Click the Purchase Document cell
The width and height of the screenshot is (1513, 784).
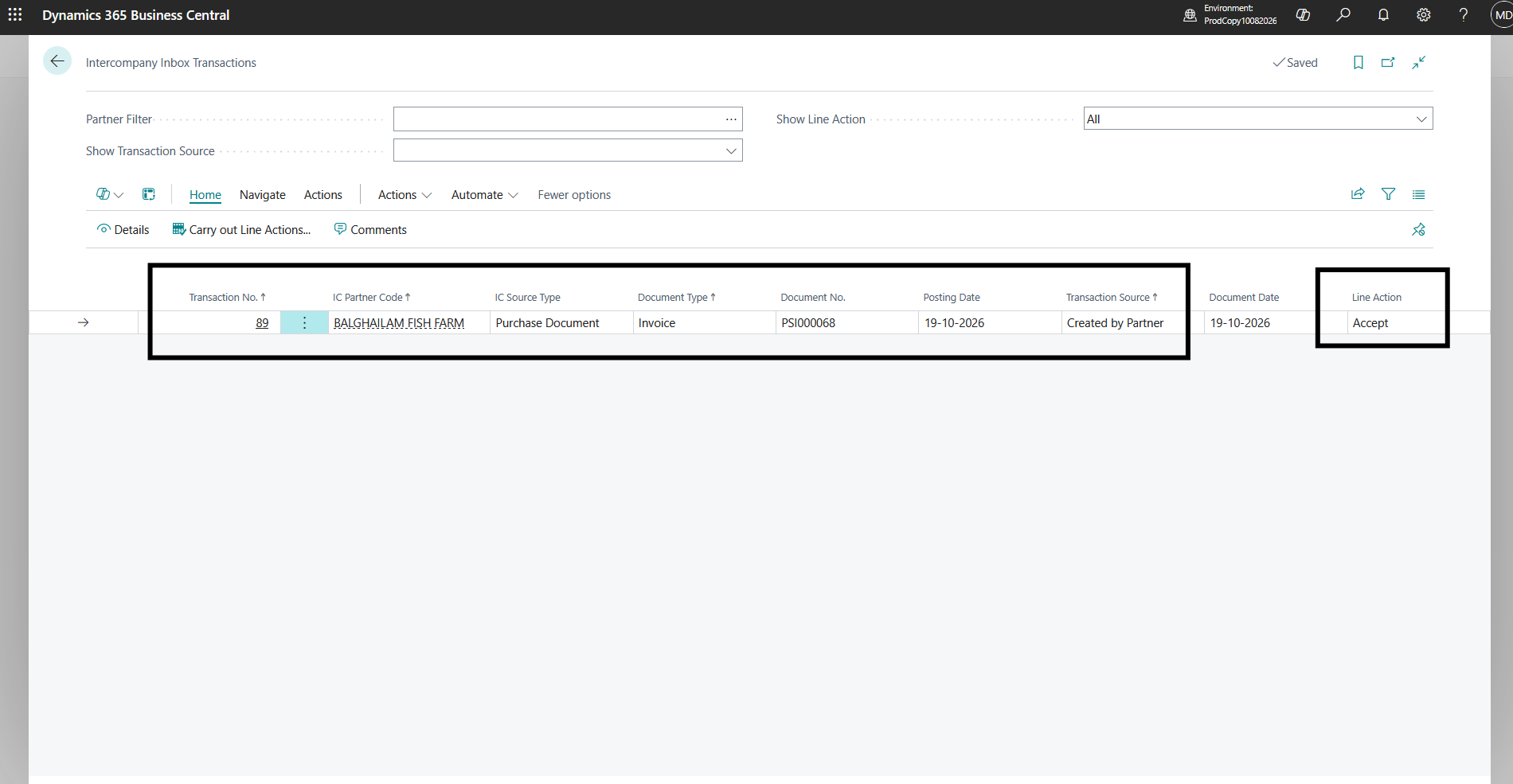pyautogui.click(x=561, y=322)
